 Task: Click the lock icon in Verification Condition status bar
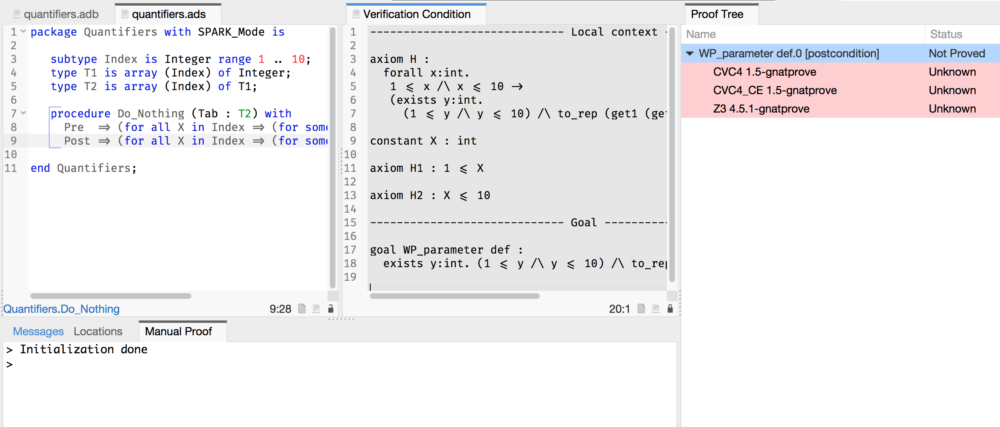(x=667, y=309)
